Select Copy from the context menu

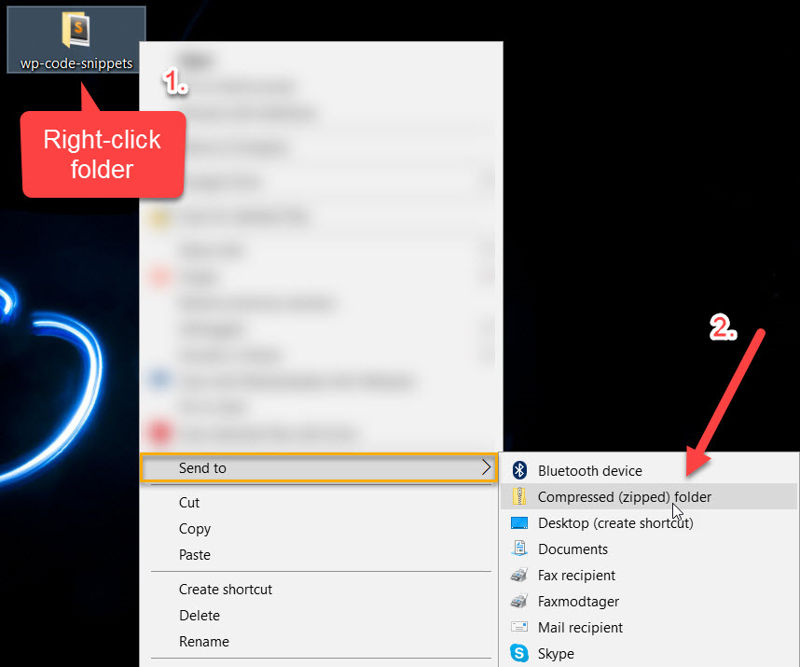pos(194,529)
